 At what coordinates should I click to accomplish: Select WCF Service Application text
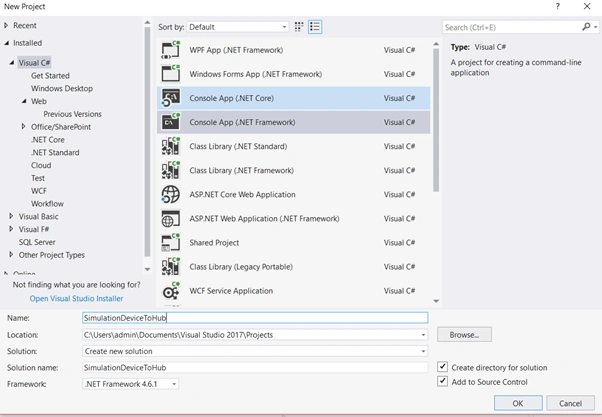coord(231,291)
